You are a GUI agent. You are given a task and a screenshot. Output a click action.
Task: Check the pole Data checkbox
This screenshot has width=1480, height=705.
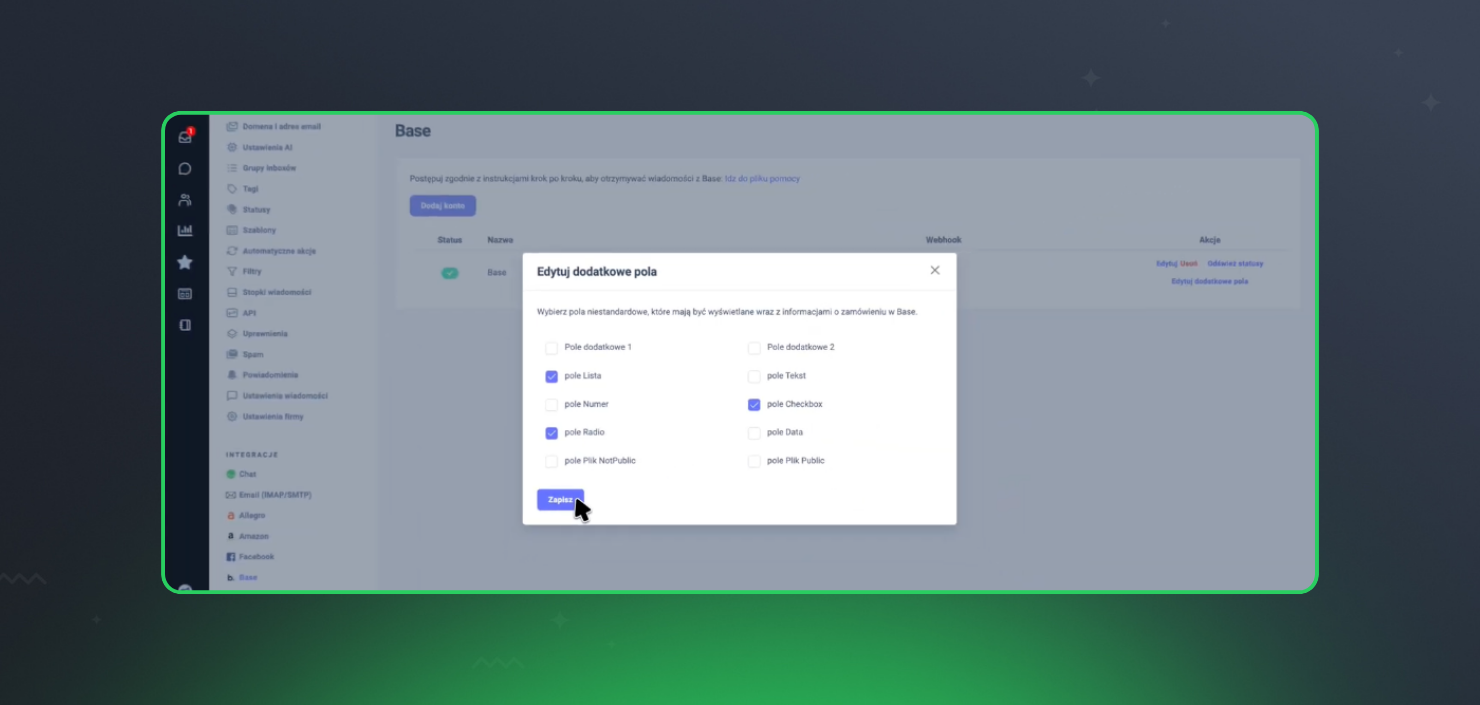pos(754,433)
